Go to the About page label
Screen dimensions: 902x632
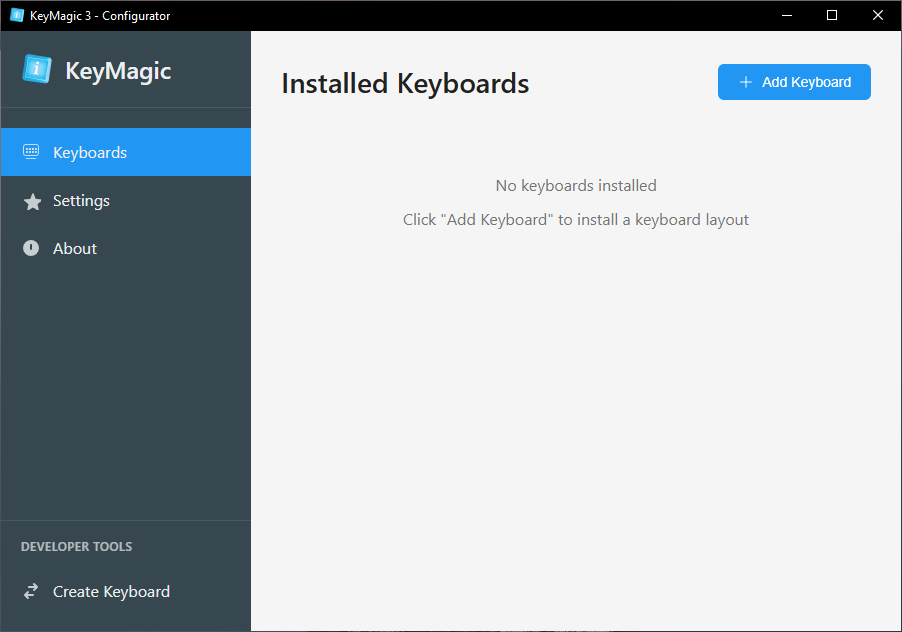coord(75,248)
